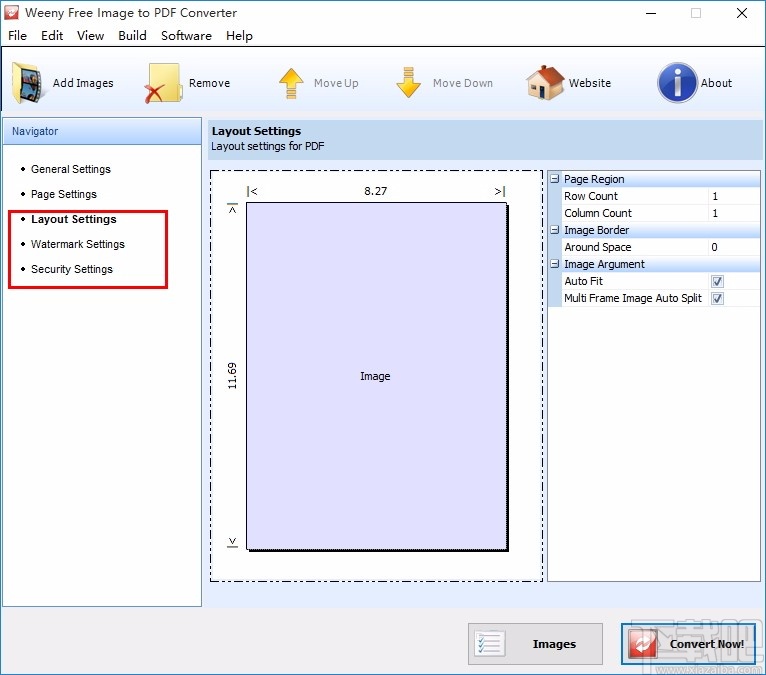Click the height top marker beside page
Viewport: 766px width, 675px height.
coord(233,209)
